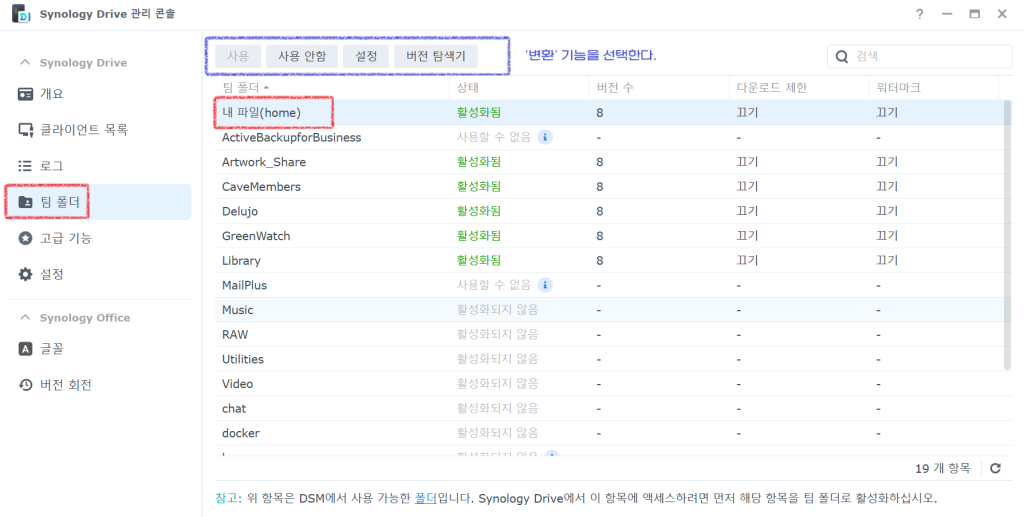The image size is (1024, 517).
Task: Open 고급 기능 in the sidebar
Action: (98, 238)
